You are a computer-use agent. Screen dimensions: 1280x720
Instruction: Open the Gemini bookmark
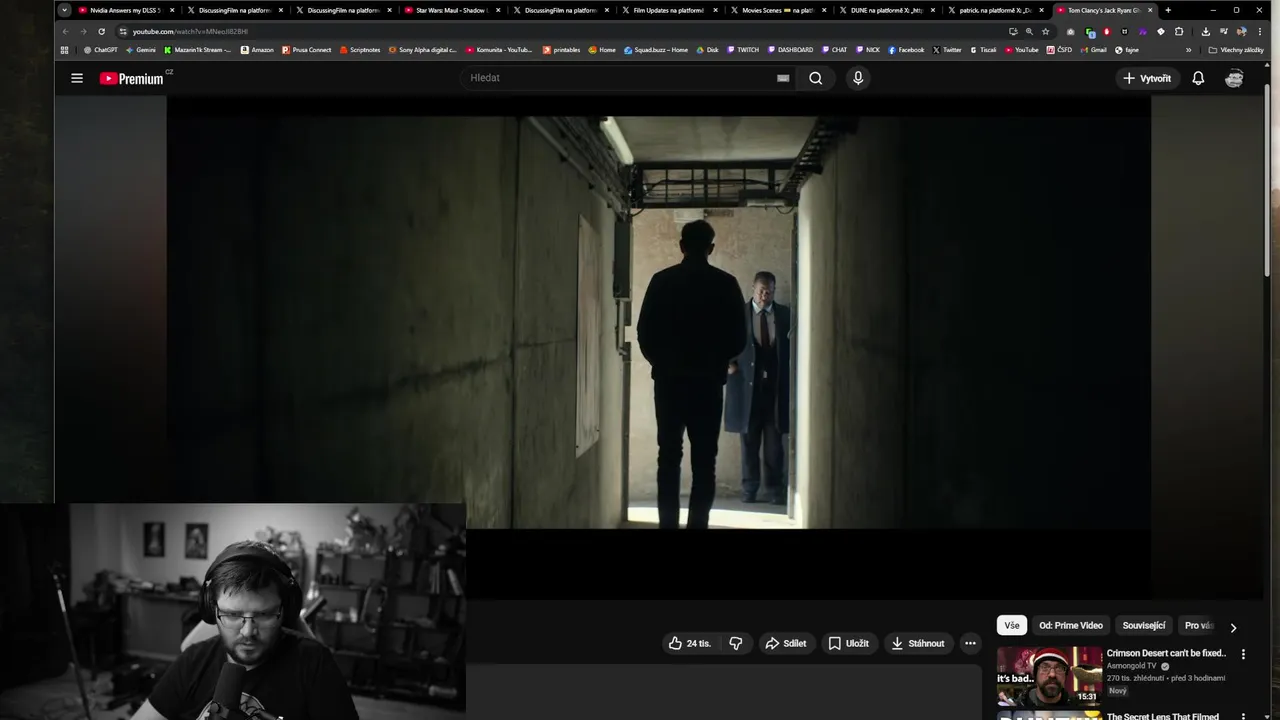point(141,49)
